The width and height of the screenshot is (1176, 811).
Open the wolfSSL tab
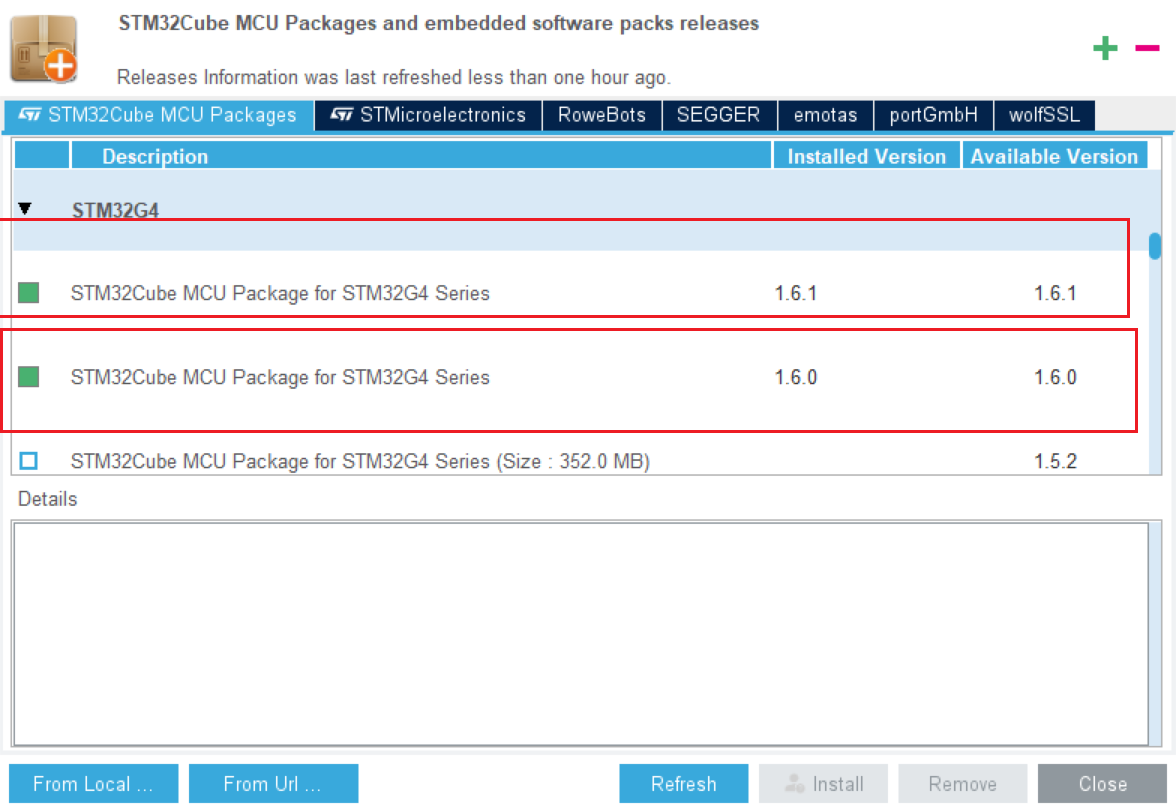tap(1044, 116)
